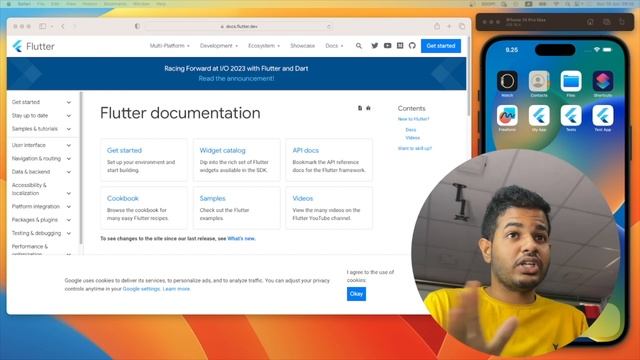Image resolution: width=640 pixels, height=360 pixels.
Task: Click the blue Get started button
Action: (x=441, y=46)
